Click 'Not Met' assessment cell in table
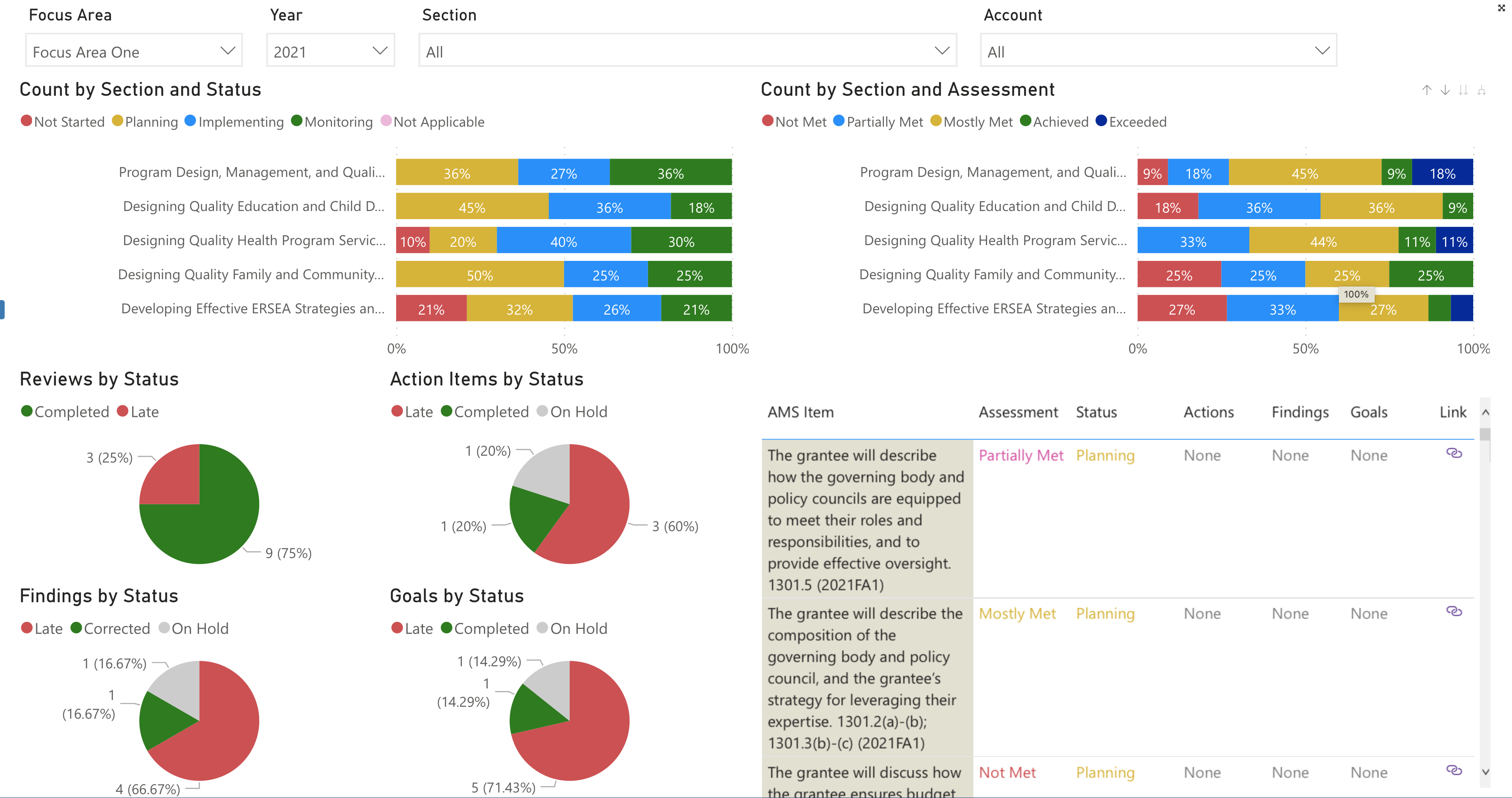This screenshot has height=798, width=1512. point(1007,772)
